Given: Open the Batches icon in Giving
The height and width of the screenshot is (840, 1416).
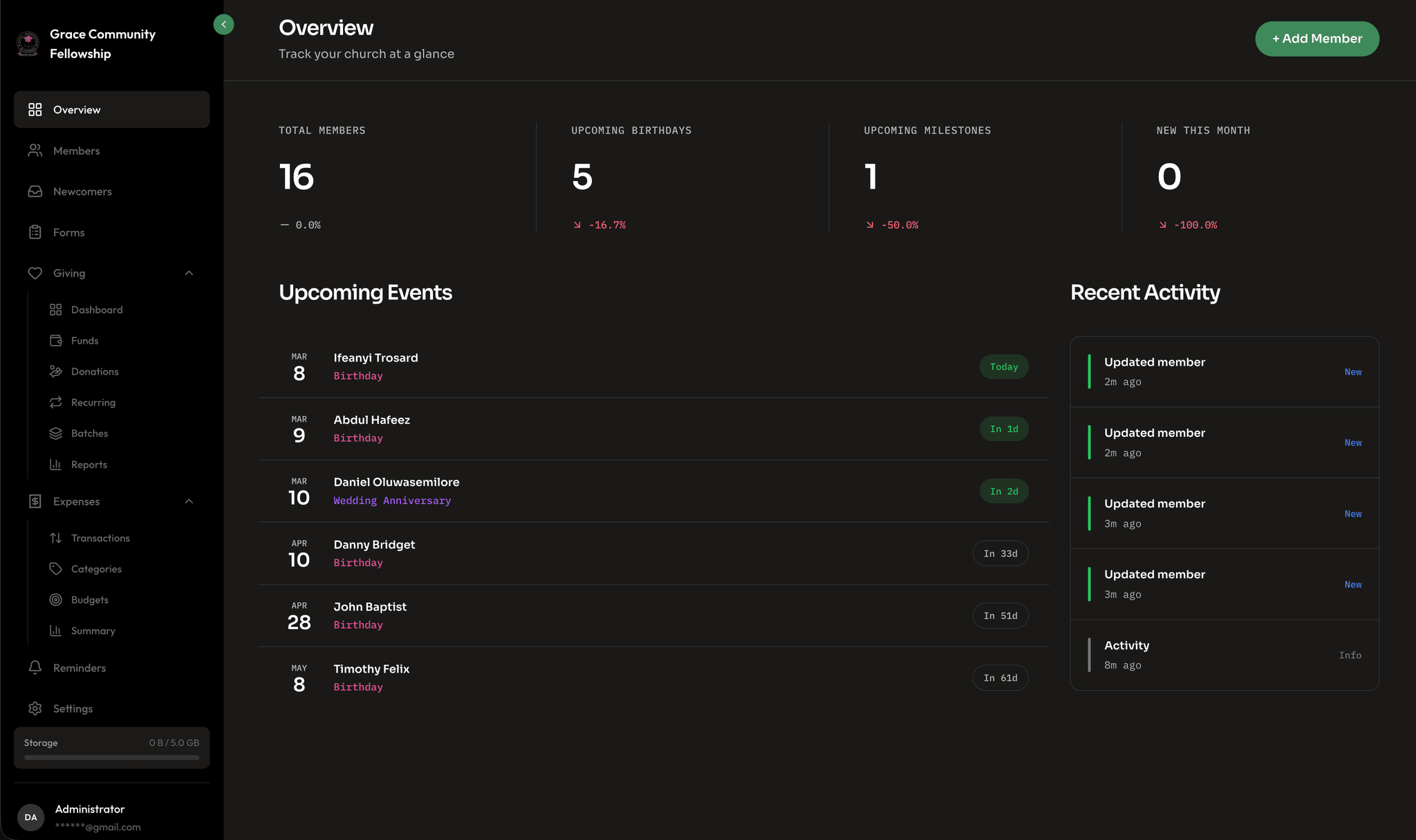Looking at the screenshot, I should click(x=56, y=433).
